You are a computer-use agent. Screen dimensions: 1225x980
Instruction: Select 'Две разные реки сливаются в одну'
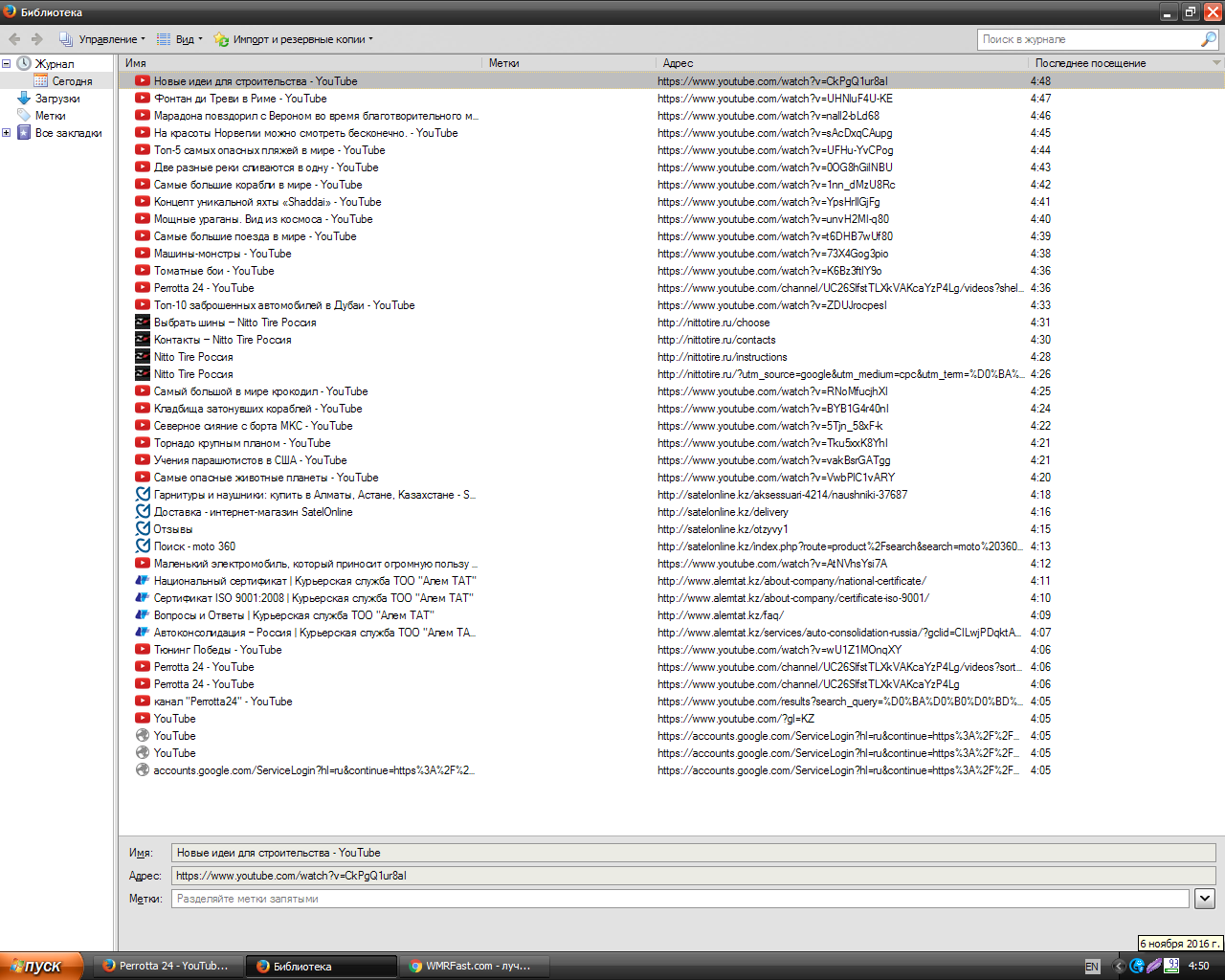(672, 167)
